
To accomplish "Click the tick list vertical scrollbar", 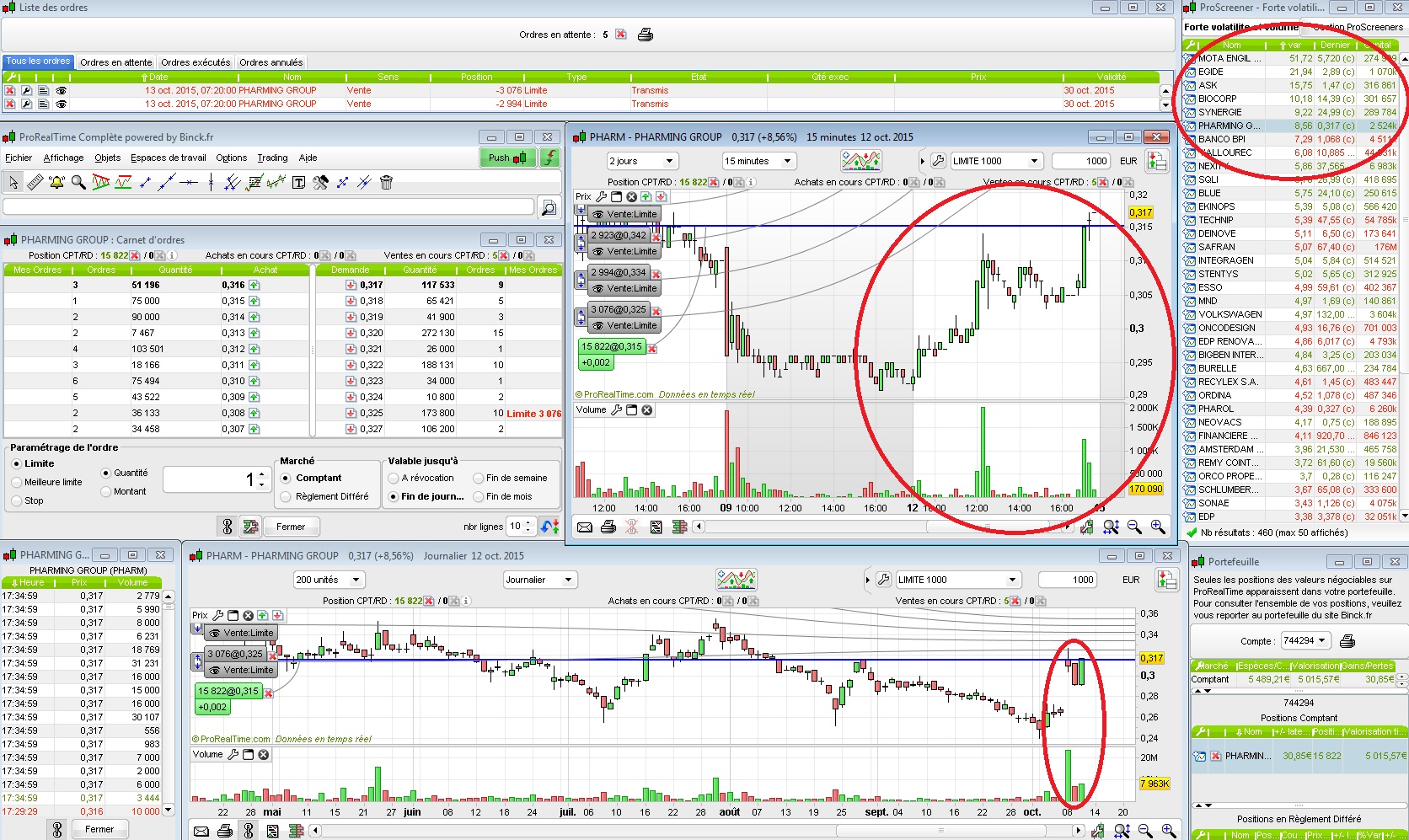I will (169, 704).
